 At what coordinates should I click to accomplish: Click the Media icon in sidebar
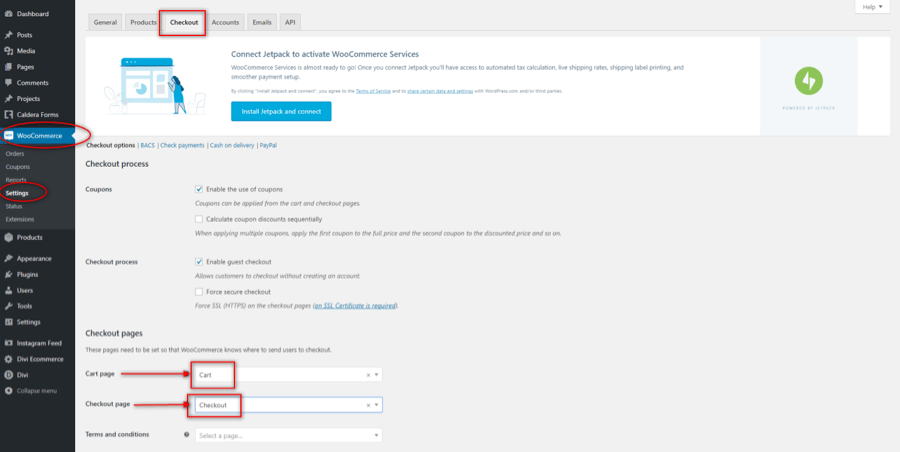(x=8, y=51)
